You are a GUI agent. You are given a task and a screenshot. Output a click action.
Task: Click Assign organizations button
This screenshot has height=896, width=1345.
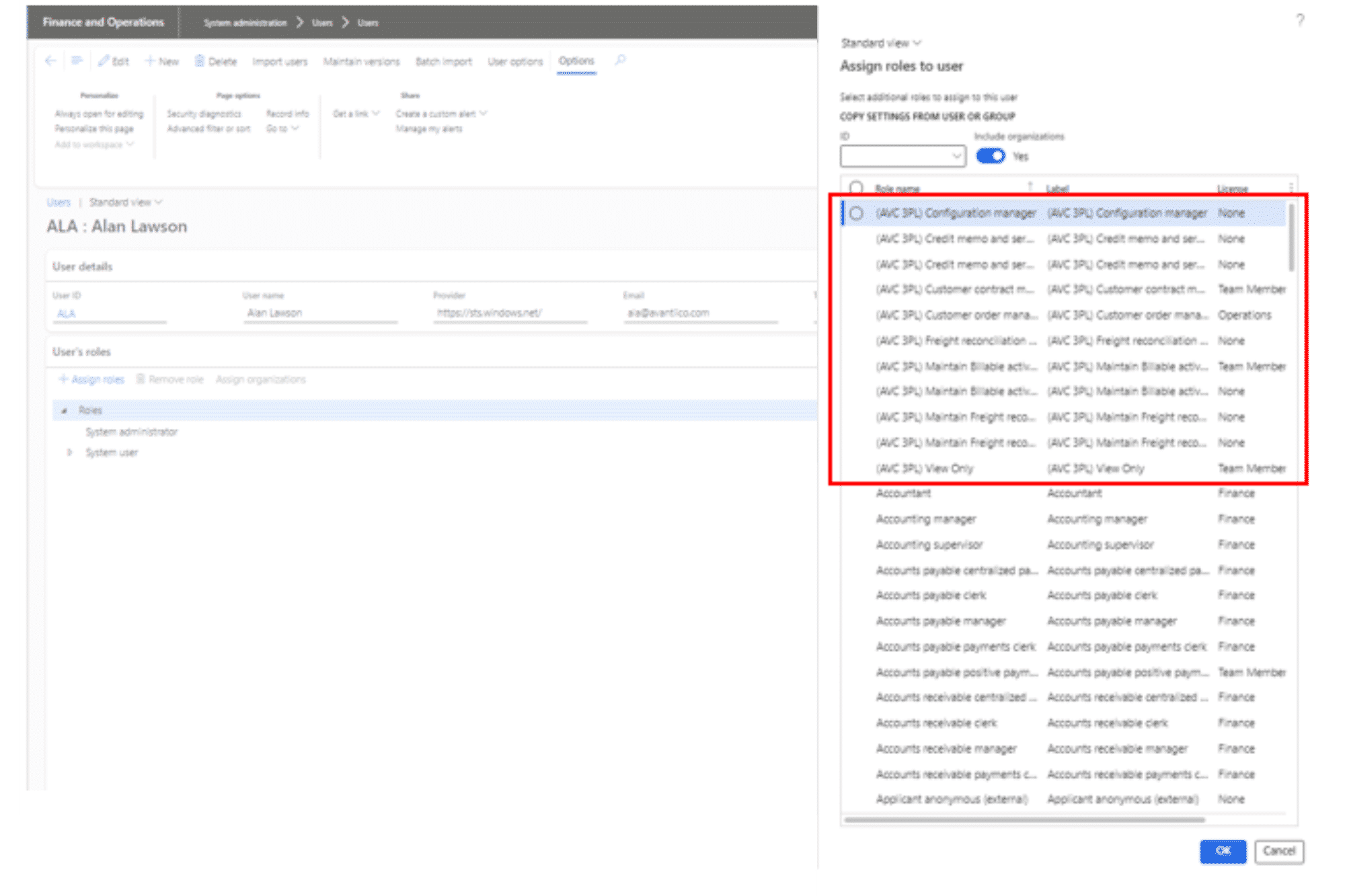click(x=260, y=380)
